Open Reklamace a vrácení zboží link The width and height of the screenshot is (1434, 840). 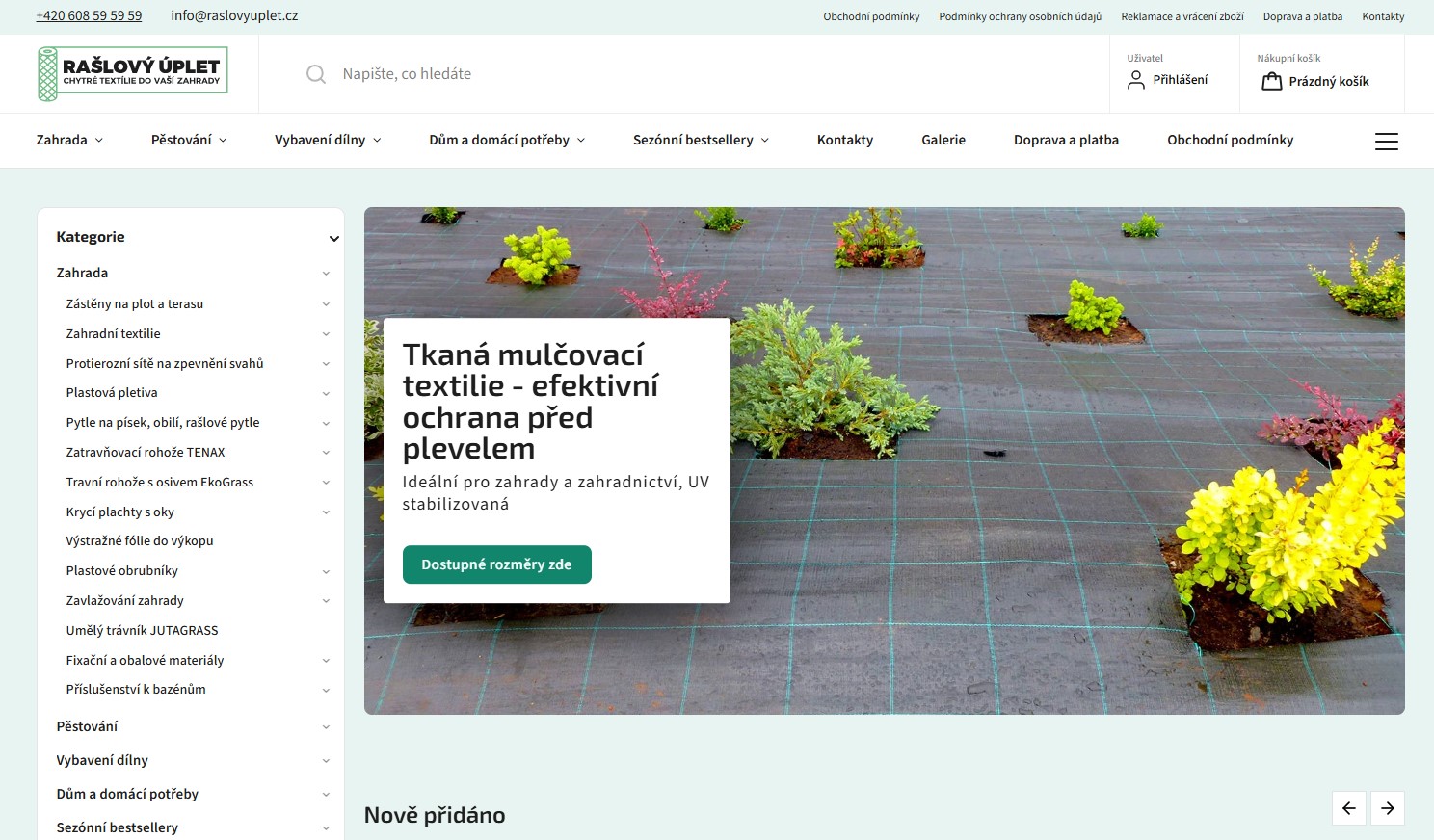[1182, 16]
